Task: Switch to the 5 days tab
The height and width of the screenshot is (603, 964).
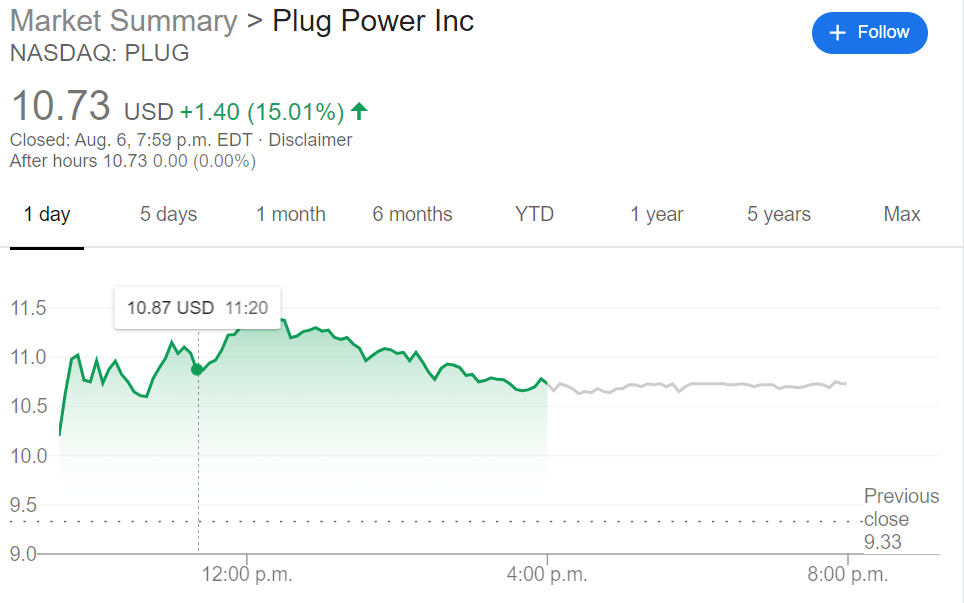Action: (168, 214)
